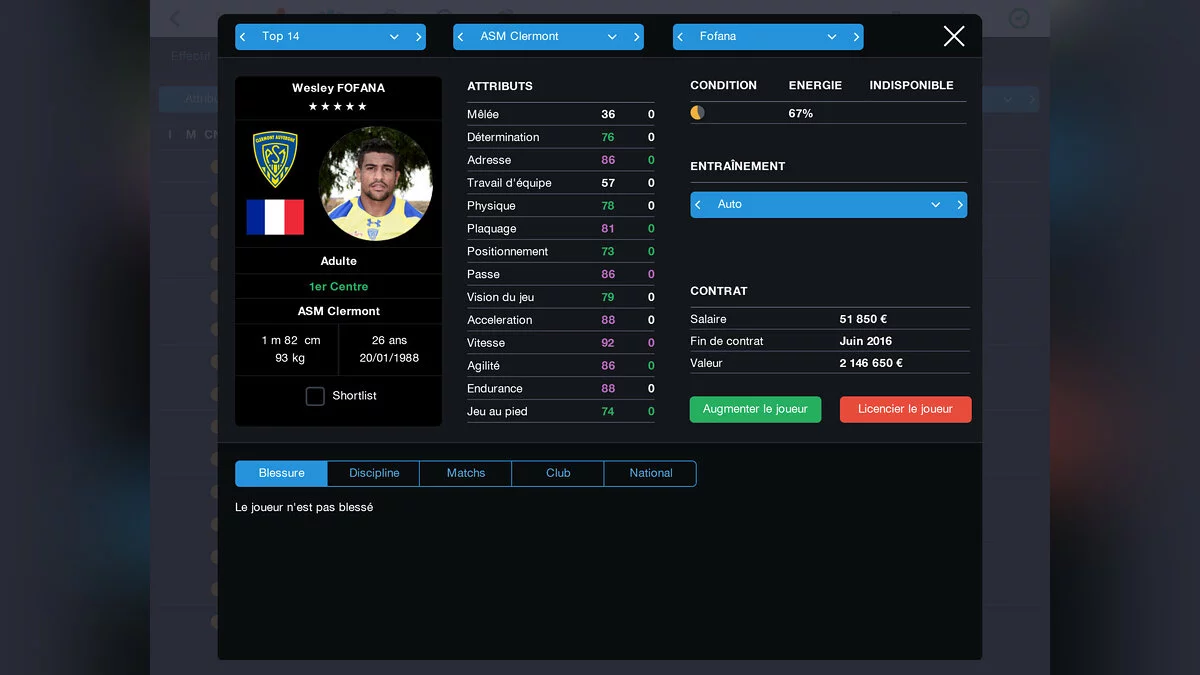
Task: Click Licencier le joueur button
Action: coord(905,409)
